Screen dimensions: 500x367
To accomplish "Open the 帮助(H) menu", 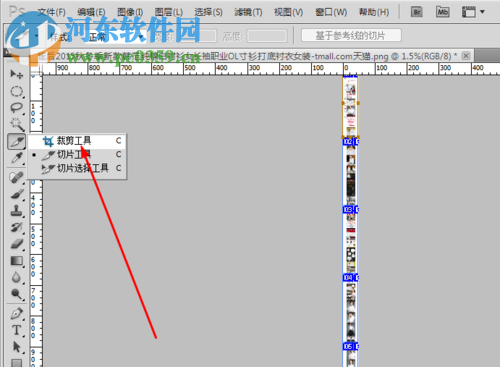I will click(x=374, y=12).
